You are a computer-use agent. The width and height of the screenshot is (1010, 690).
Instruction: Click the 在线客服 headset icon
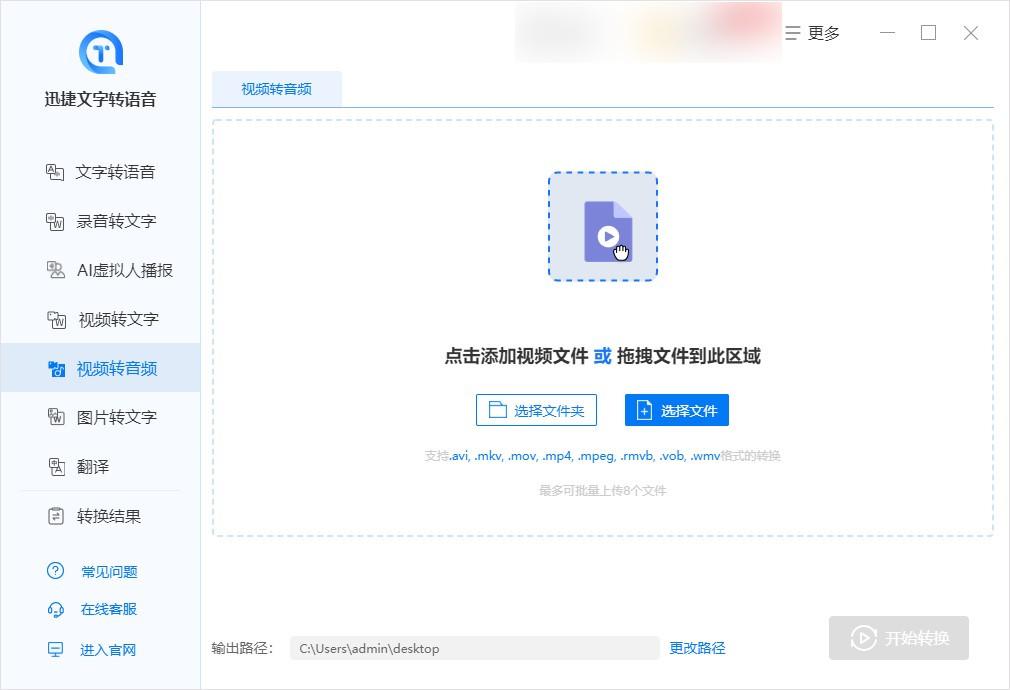pos(56,609)
